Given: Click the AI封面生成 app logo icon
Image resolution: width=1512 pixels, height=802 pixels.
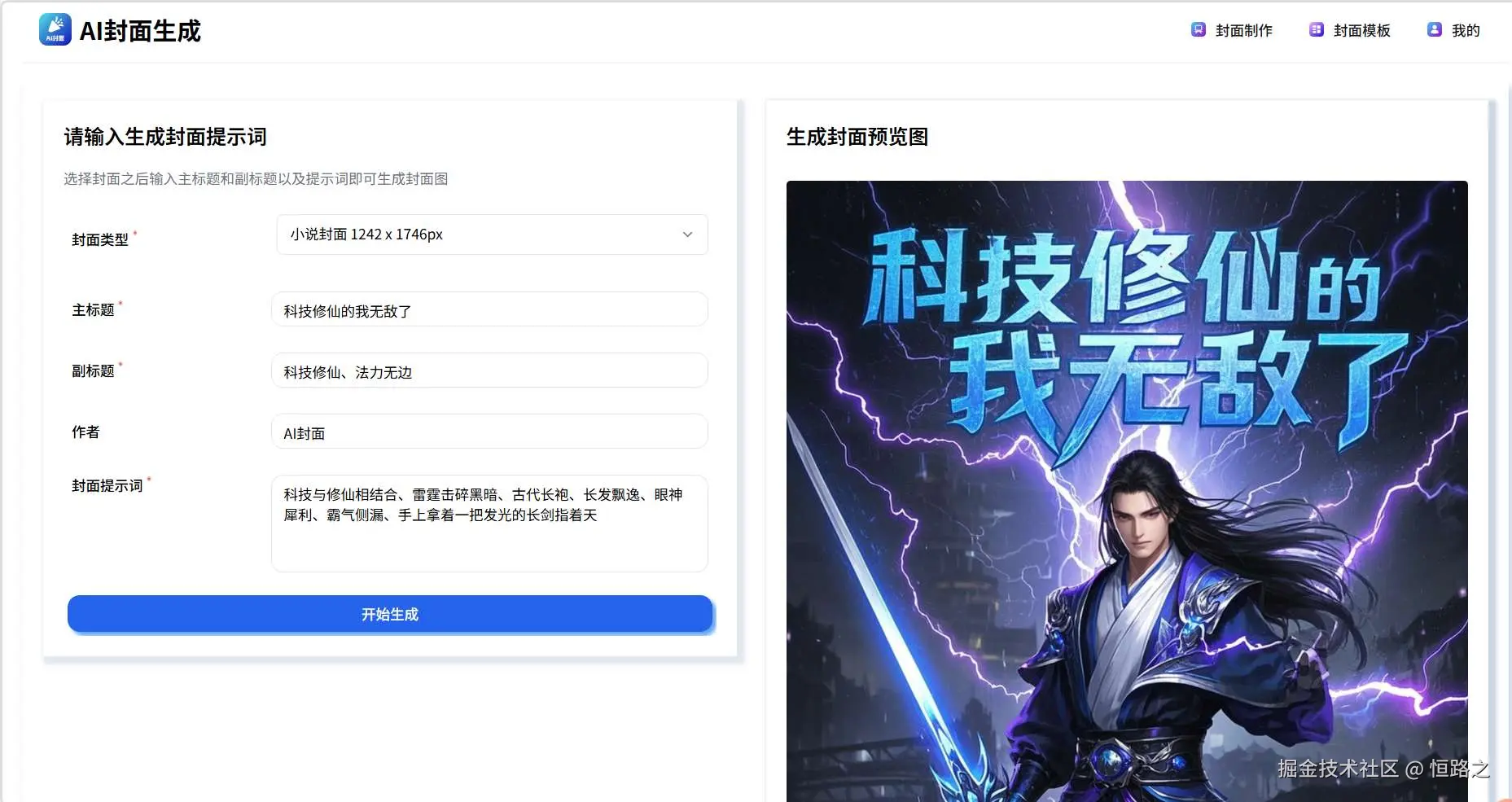Looking at the screenshot, I should (x=55, y=30).
